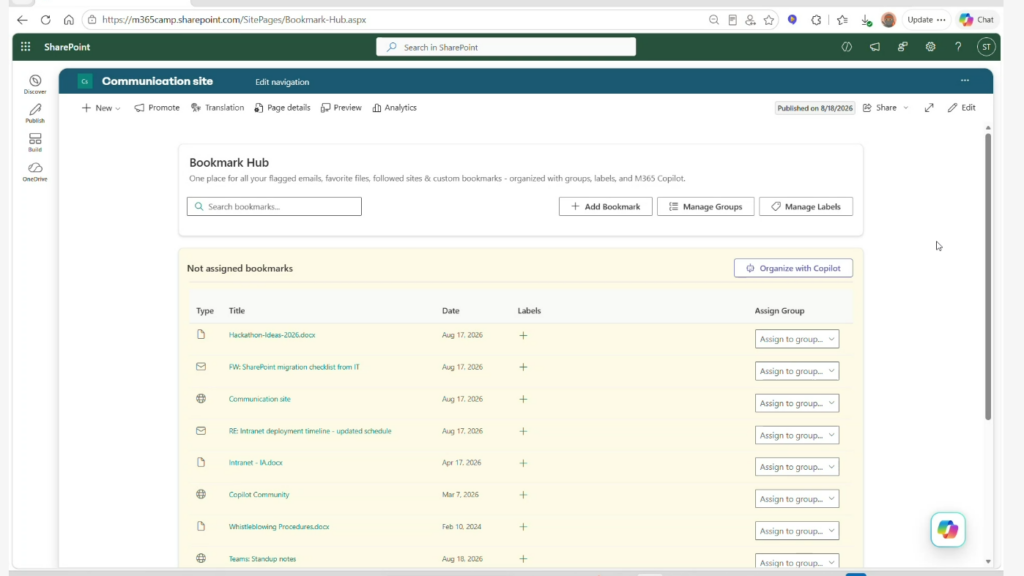Click the browser address bar URL
Screen dimensions: 1024x576
point(234,20)
